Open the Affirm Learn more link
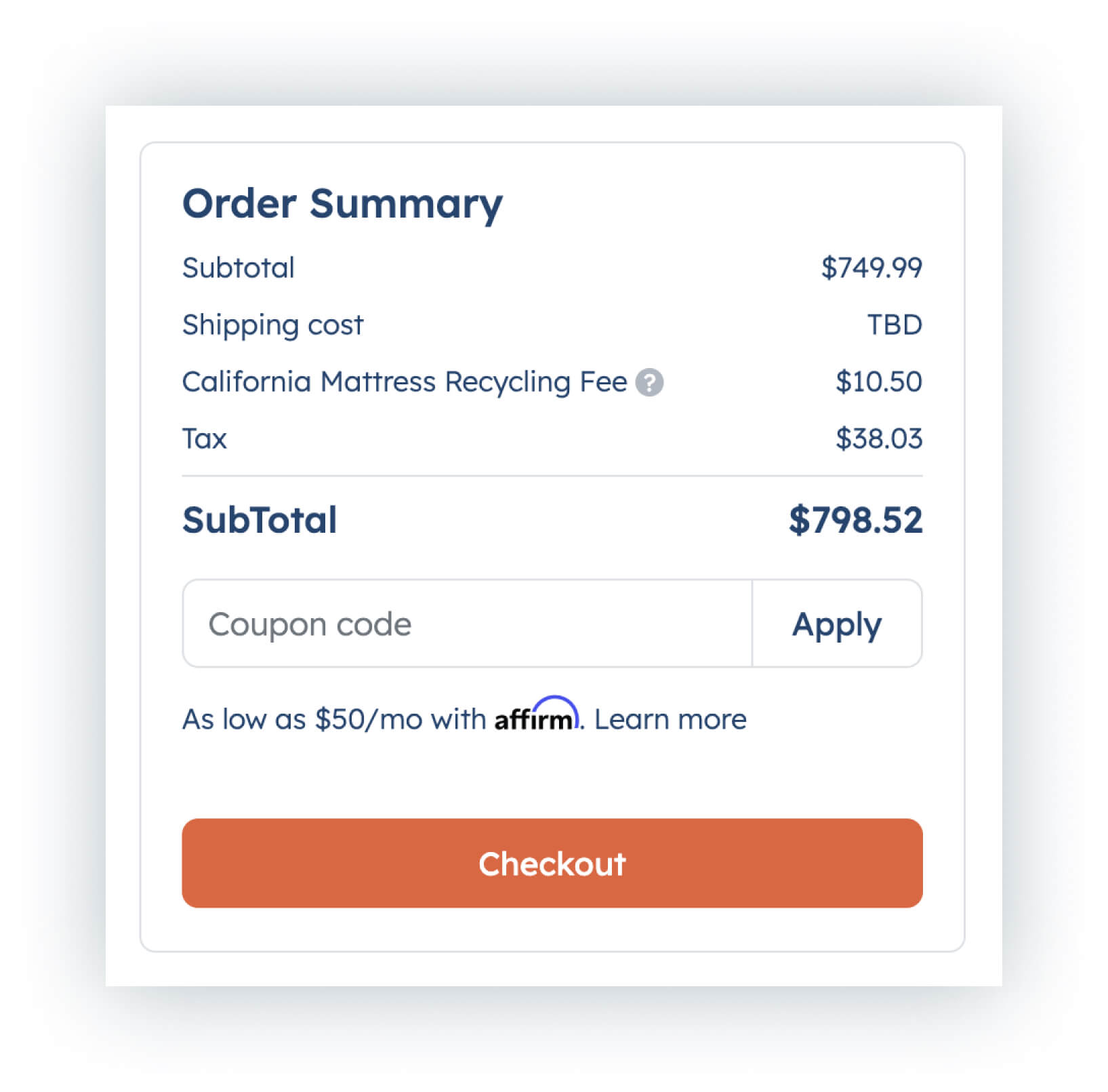 click(670, 719)
